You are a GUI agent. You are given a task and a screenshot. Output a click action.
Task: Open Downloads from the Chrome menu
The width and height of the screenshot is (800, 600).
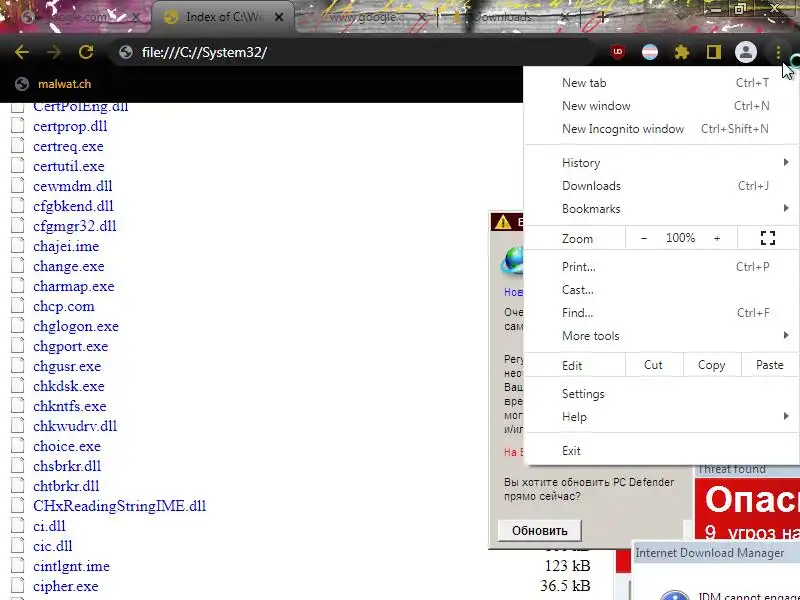[662, 186]
